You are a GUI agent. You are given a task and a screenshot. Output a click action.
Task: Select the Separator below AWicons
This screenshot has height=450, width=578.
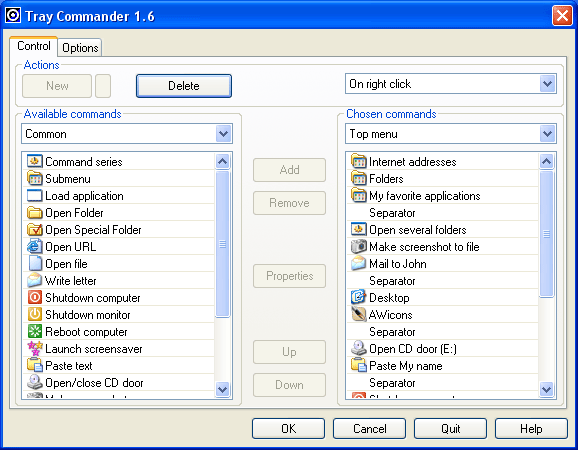tap(443, 331)
